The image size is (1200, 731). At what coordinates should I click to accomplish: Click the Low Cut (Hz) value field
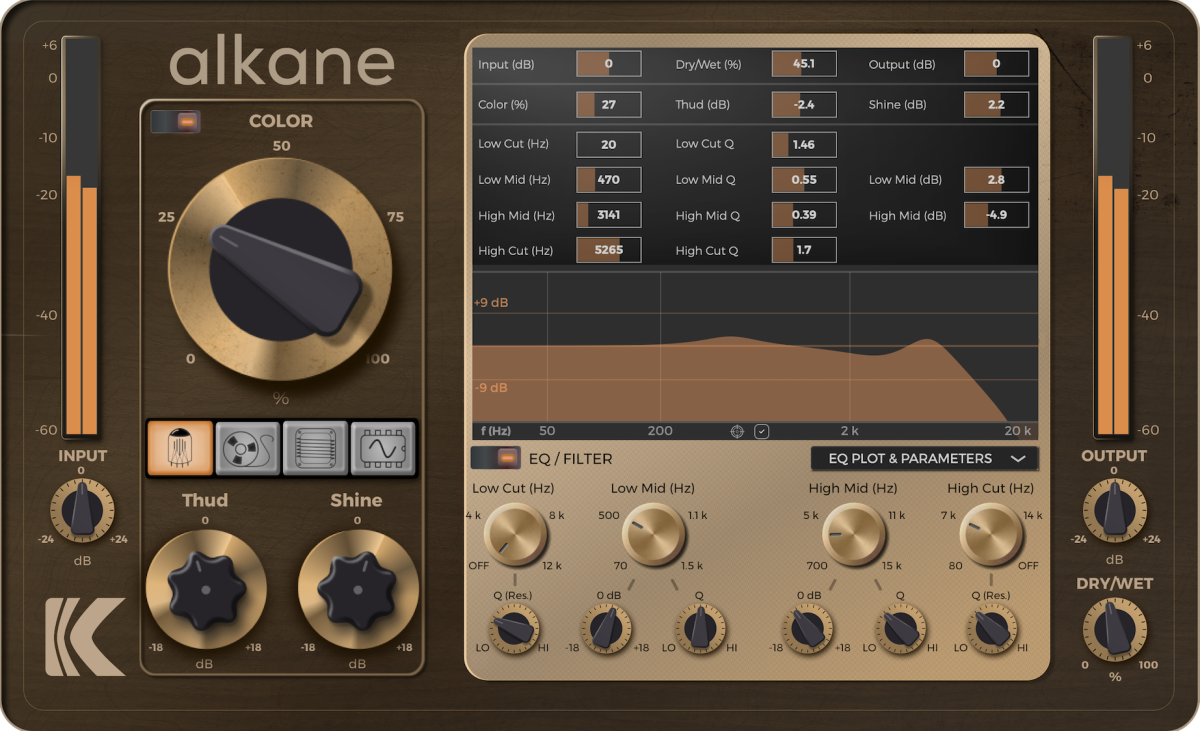(x=608, y=144)
